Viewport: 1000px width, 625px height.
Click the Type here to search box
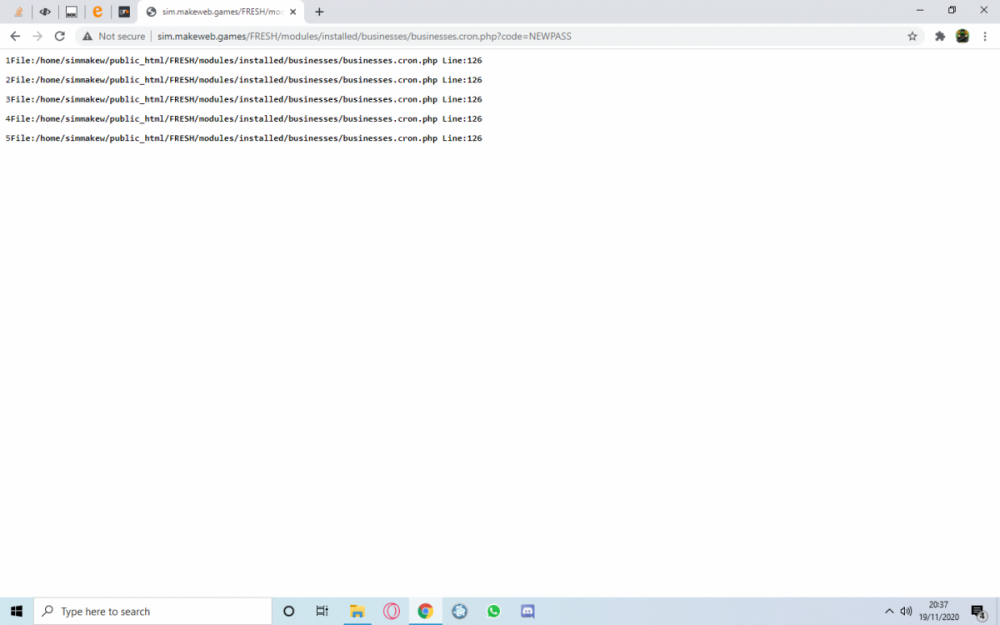[155, 611]
